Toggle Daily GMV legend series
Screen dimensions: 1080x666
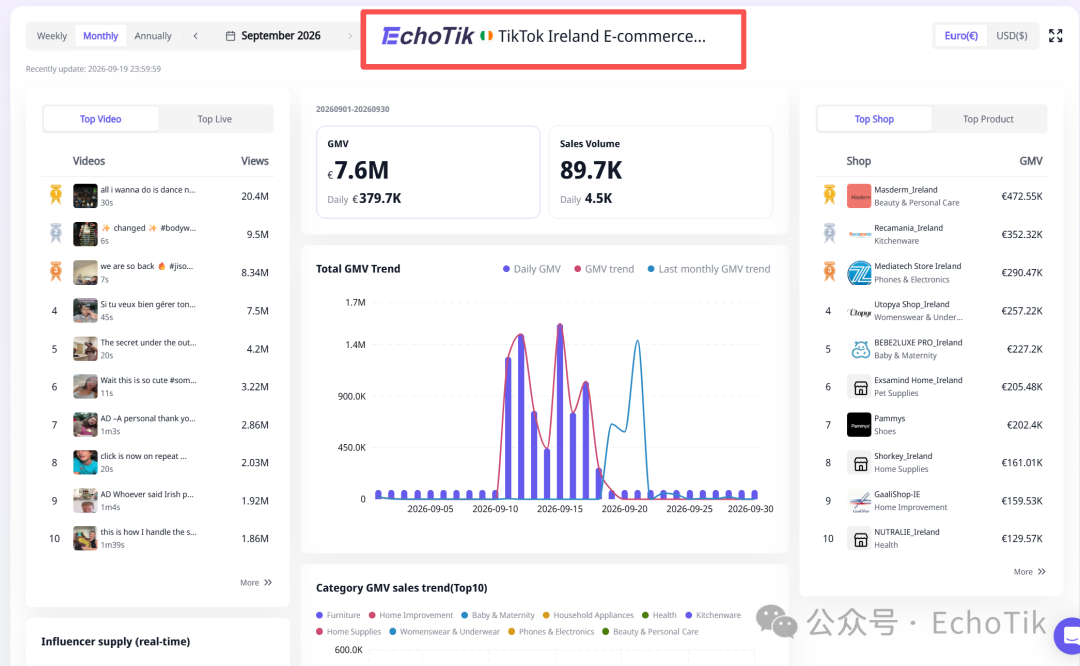tap(532, 269)
